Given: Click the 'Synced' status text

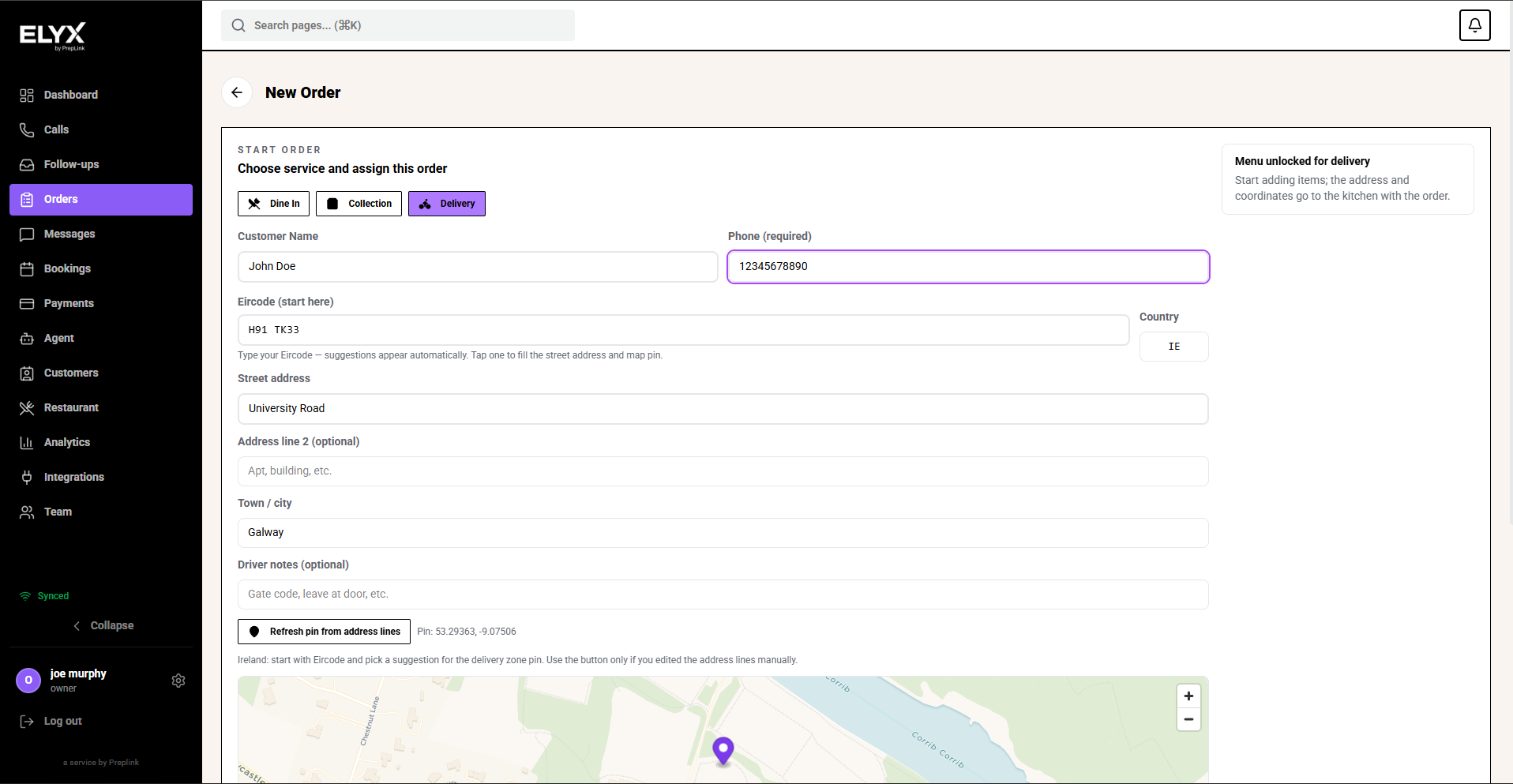Looking at the screenshot, I should pyautogui.click(x=53, y=596).
